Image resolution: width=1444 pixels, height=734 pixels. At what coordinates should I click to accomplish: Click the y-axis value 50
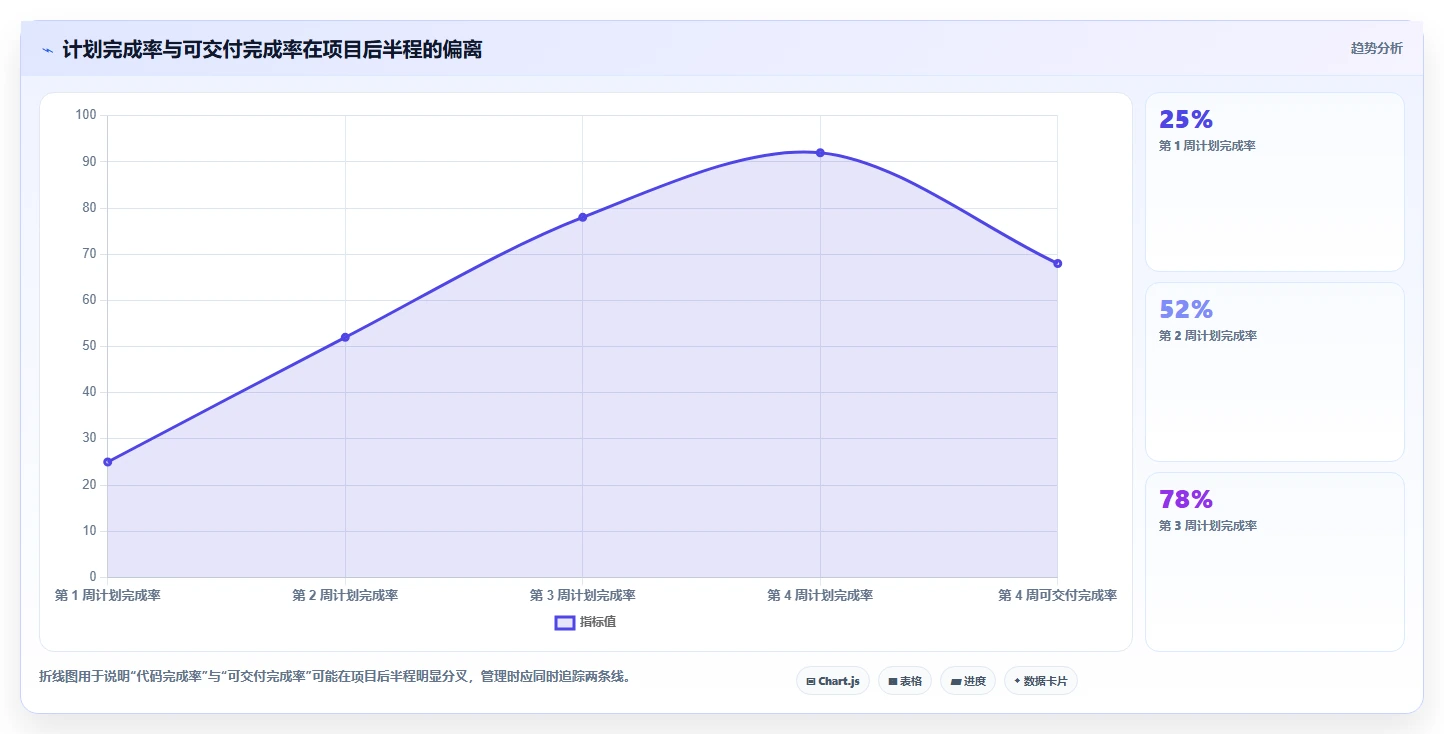click(89, 346)
